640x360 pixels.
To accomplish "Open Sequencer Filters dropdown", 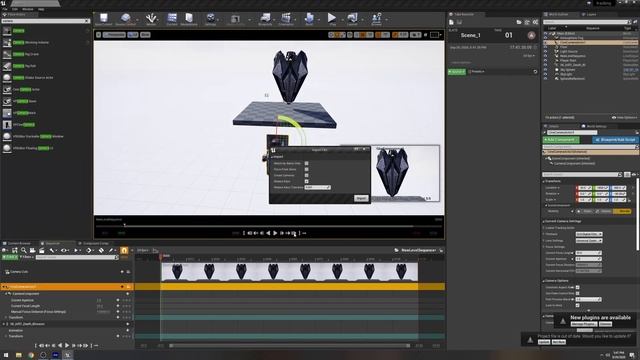I will [27, 257].
